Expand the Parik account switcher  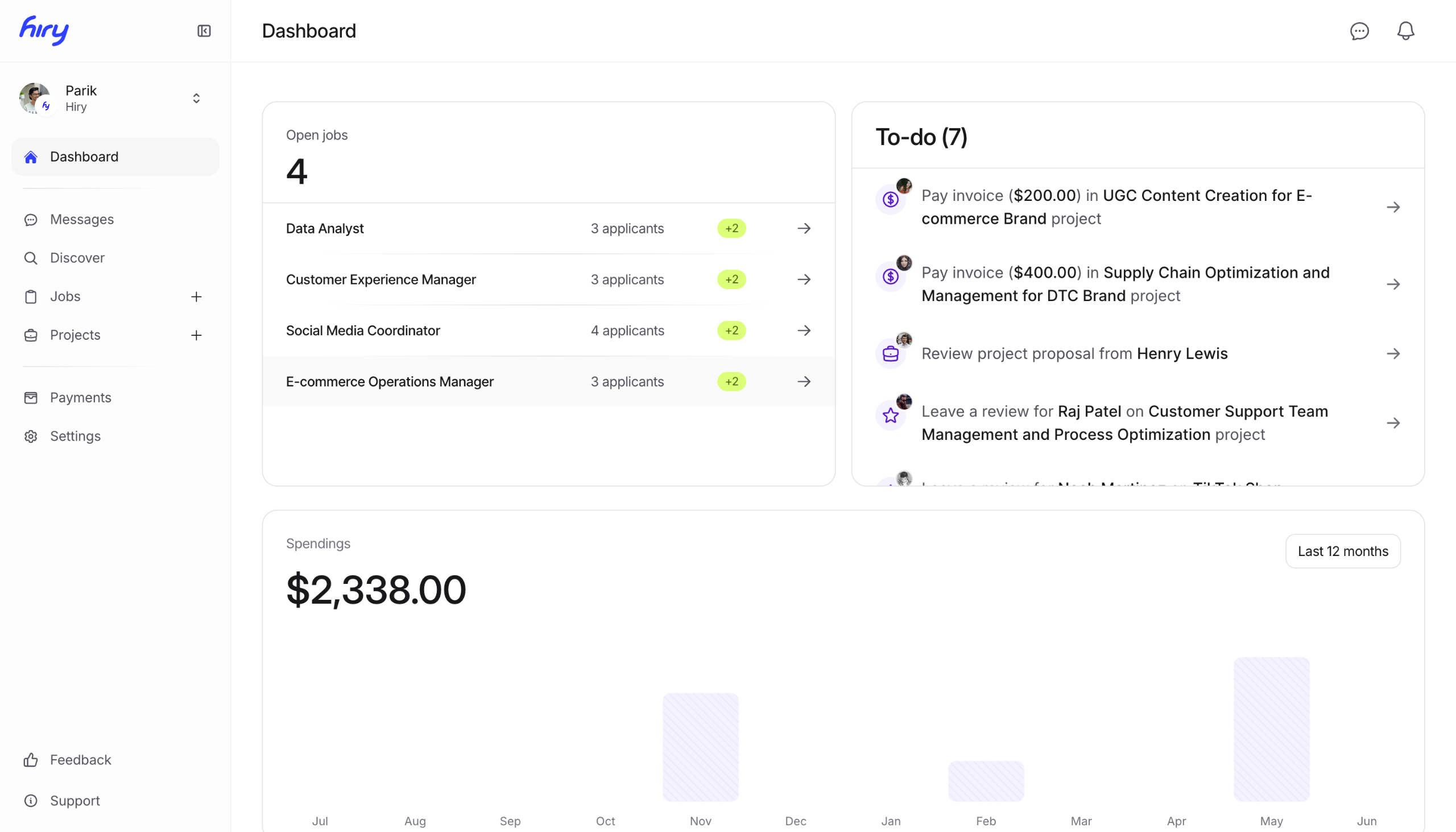coord(196,98)
